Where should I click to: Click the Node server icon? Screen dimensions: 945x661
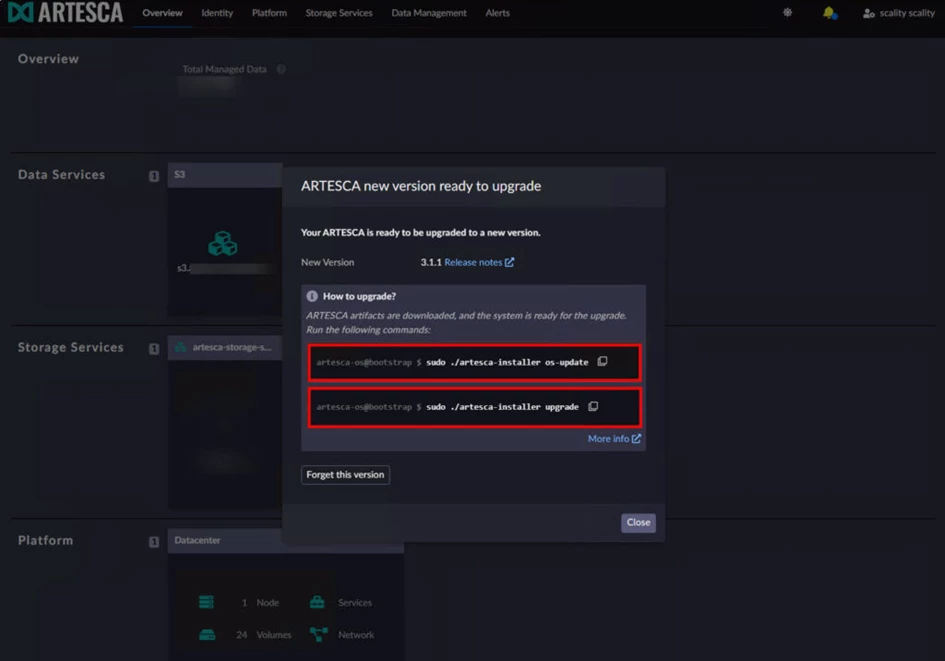point(206,602)
